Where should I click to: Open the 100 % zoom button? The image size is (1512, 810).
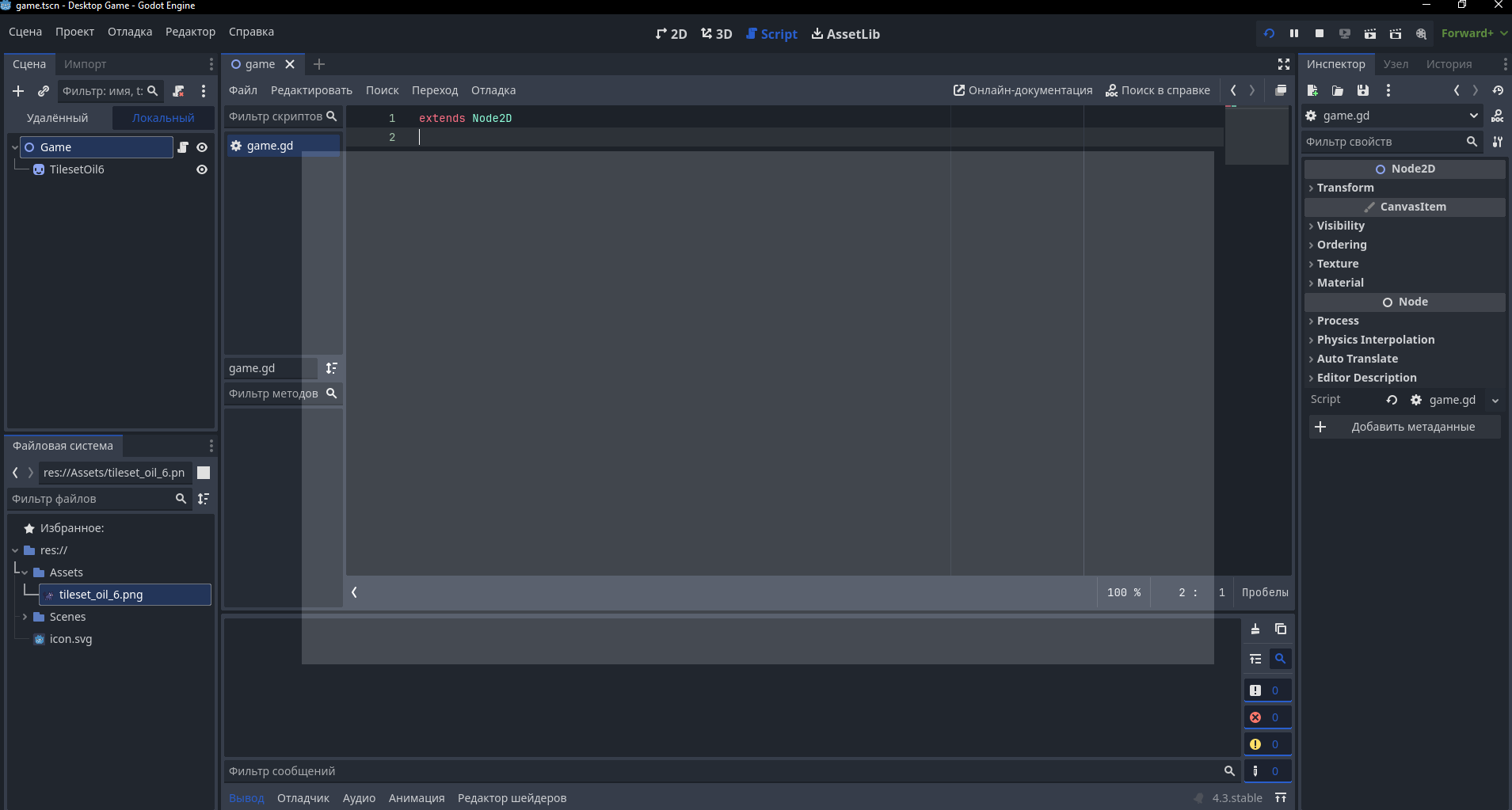point(1124,592)
